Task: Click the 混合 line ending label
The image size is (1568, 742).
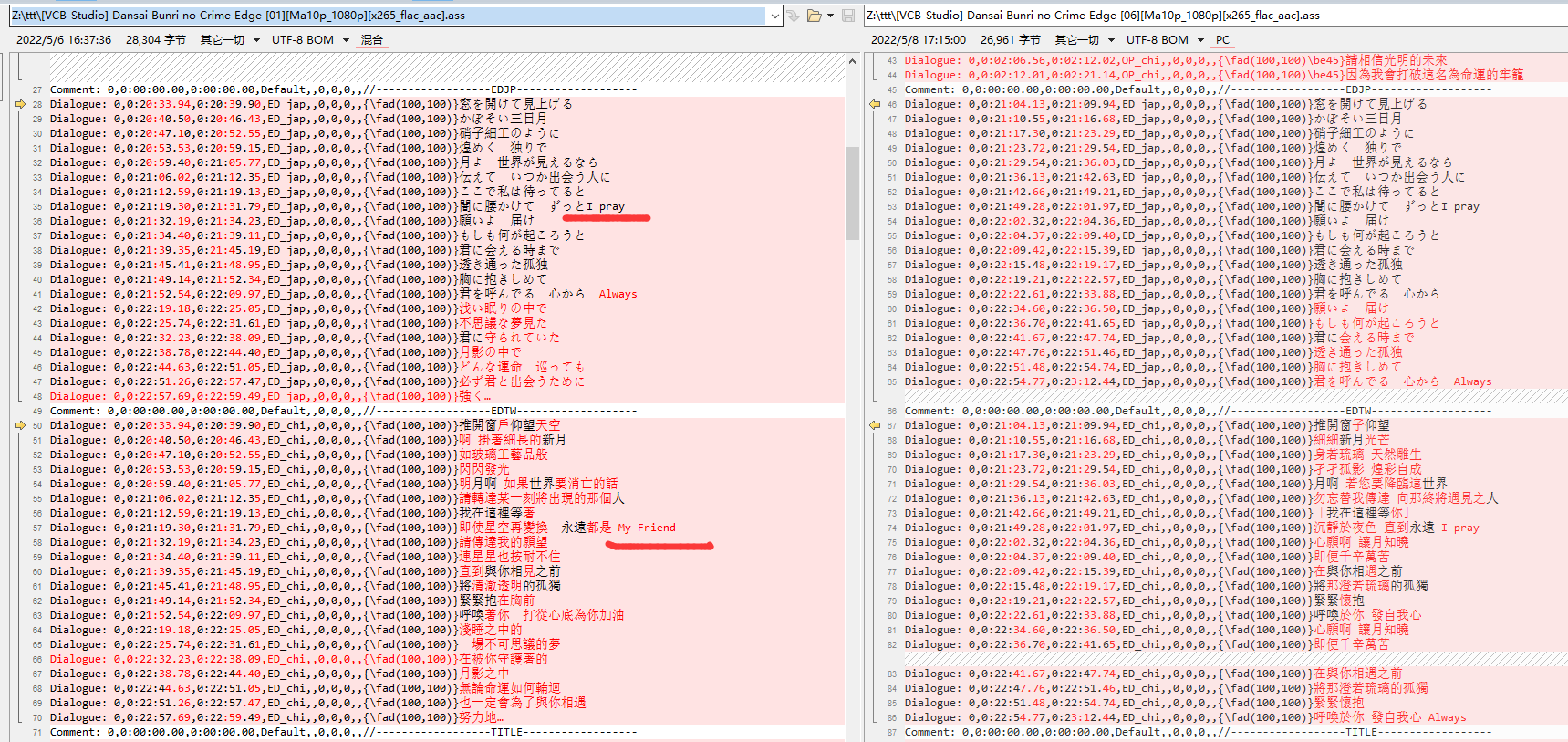Action: pos(372,40)
